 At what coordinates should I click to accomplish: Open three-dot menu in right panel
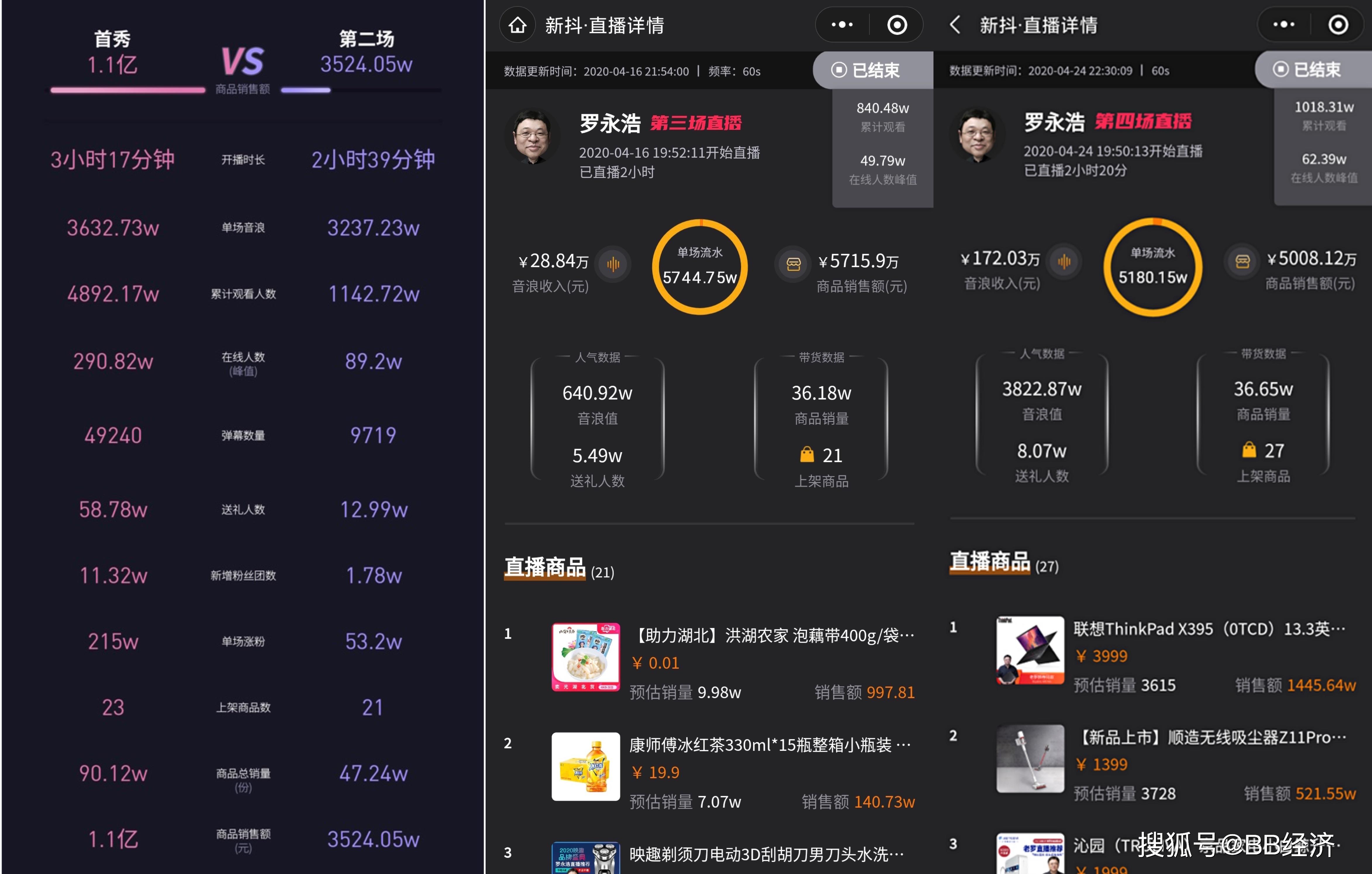point(1284,25)
